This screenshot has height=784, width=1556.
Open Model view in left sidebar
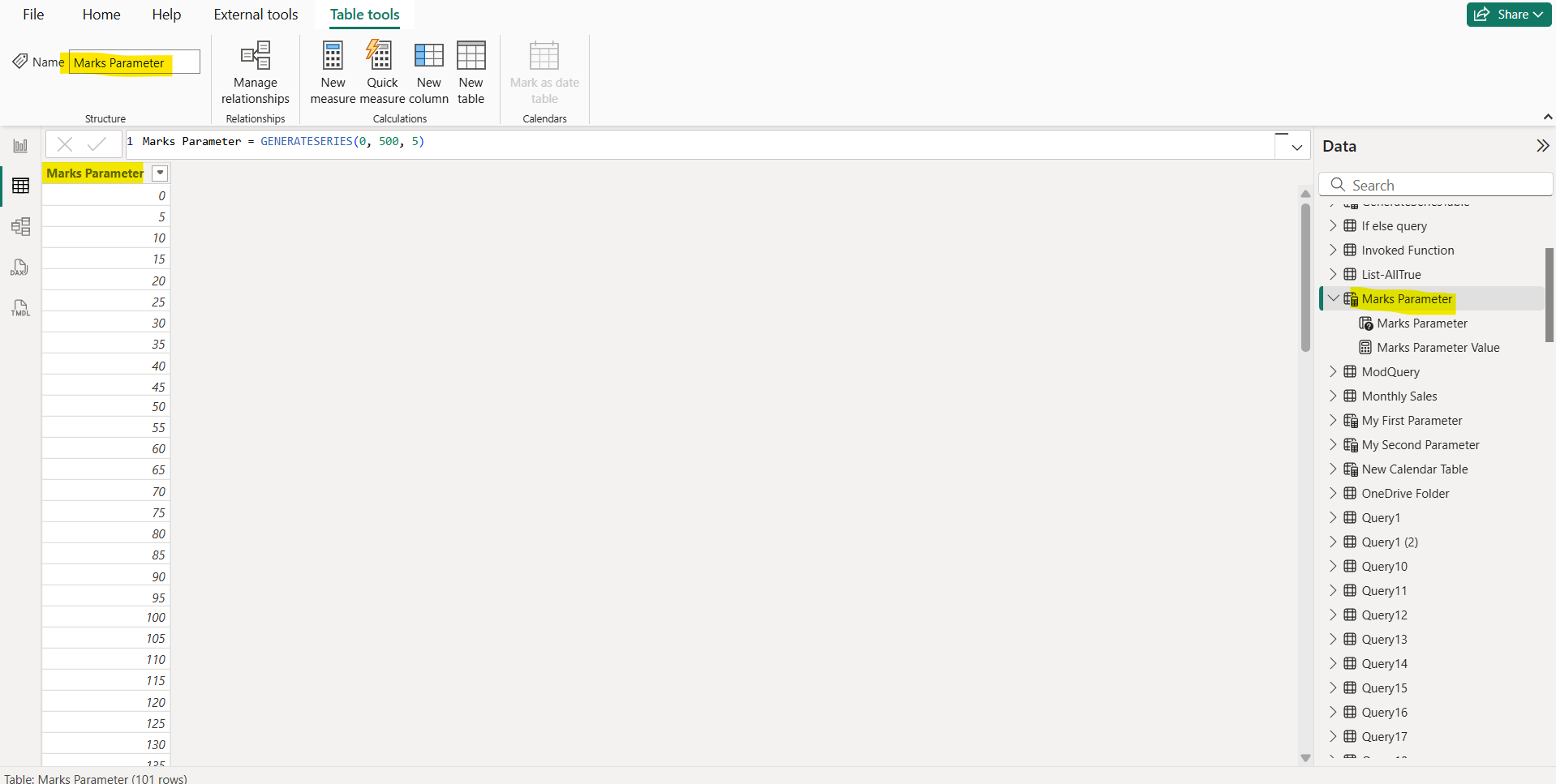tap(20, 226)
